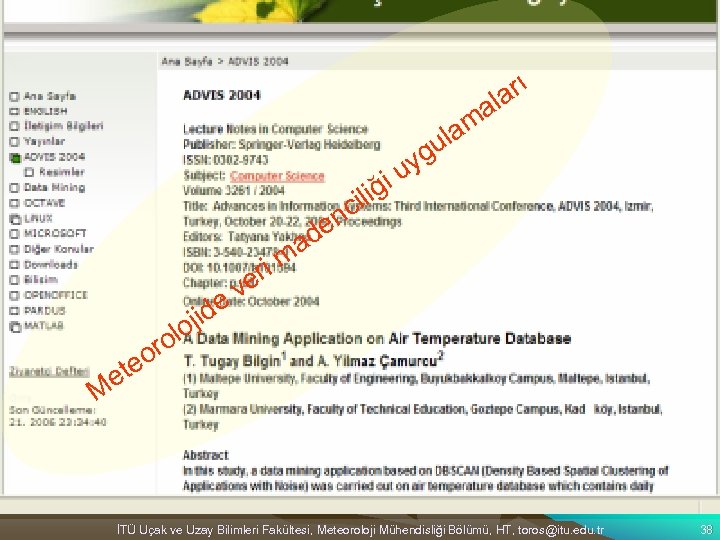Image resolution: width=720 pixels, height=540 pixels.
Task: Go to the Downloads section
Action: coord(51,264)
